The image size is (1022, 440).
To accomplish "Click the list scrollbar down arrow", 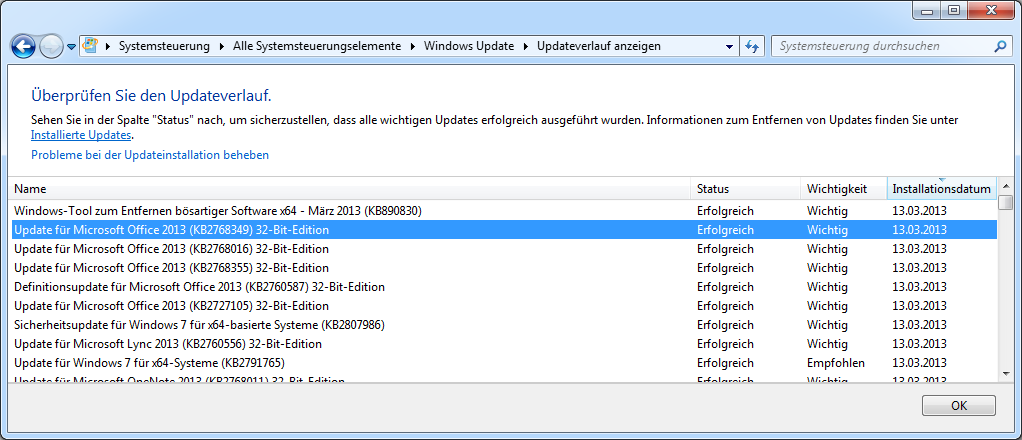I will point(1006,374).
